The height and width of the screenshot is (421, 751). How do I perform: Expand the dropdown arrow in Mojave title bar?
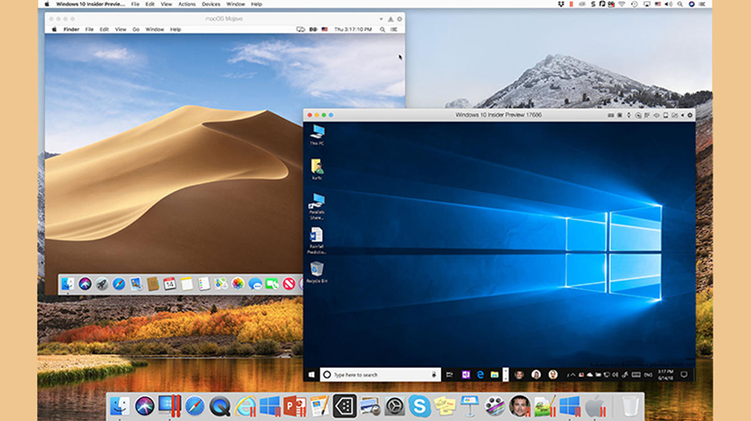(381, 19)
